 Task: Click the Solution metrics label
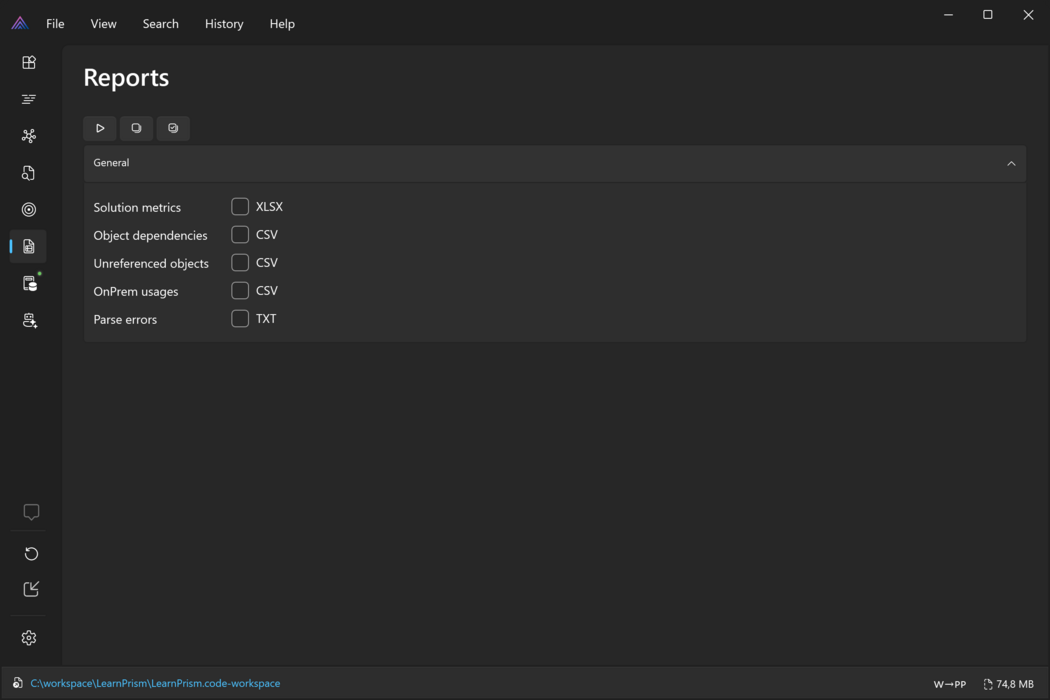tap(137, 208)
